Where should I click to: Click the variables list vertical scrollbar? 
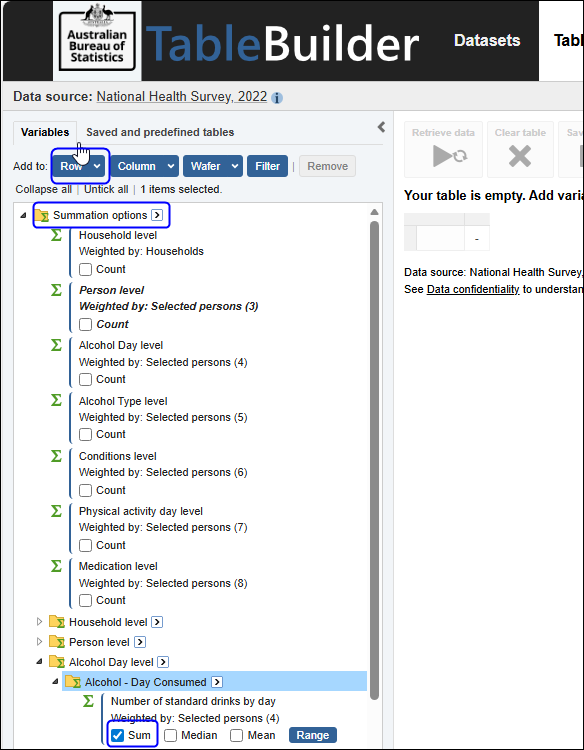(374, 459)
